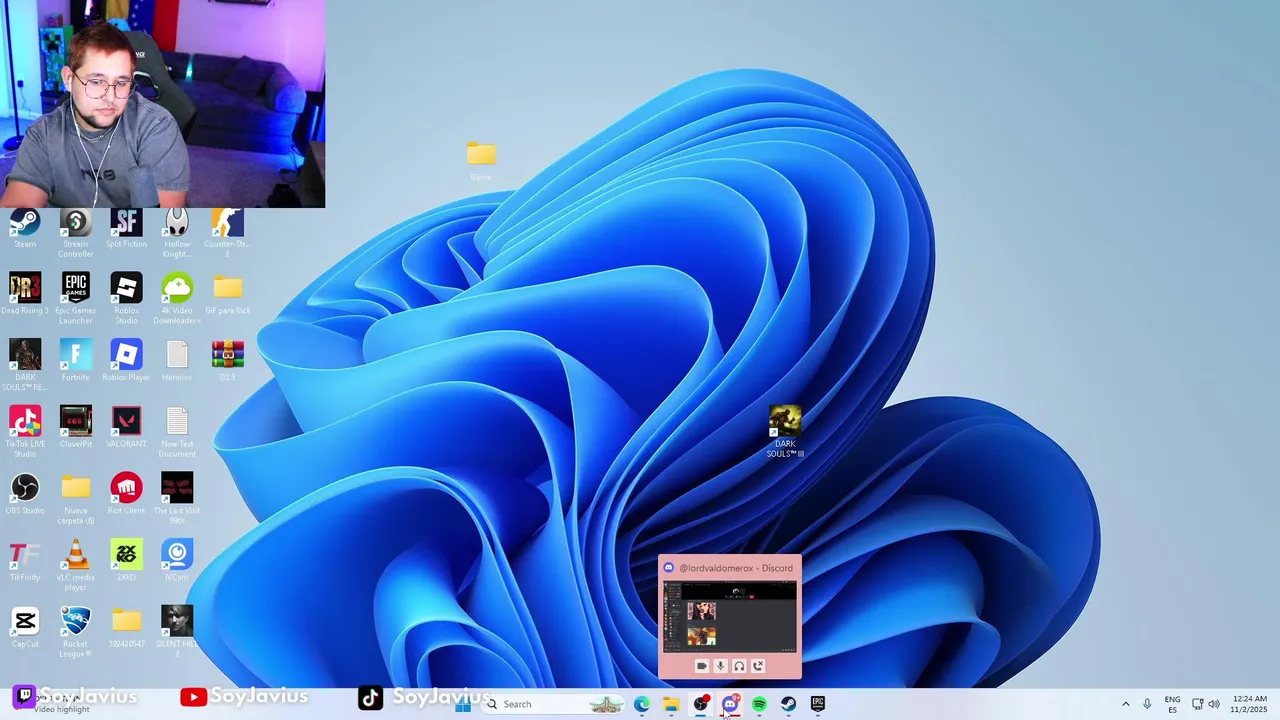Image resolution: width=1280 pixels, height=720 pixels.
Task: Toggle camera in the Discord preview toolbar
Action: point(701,666)
